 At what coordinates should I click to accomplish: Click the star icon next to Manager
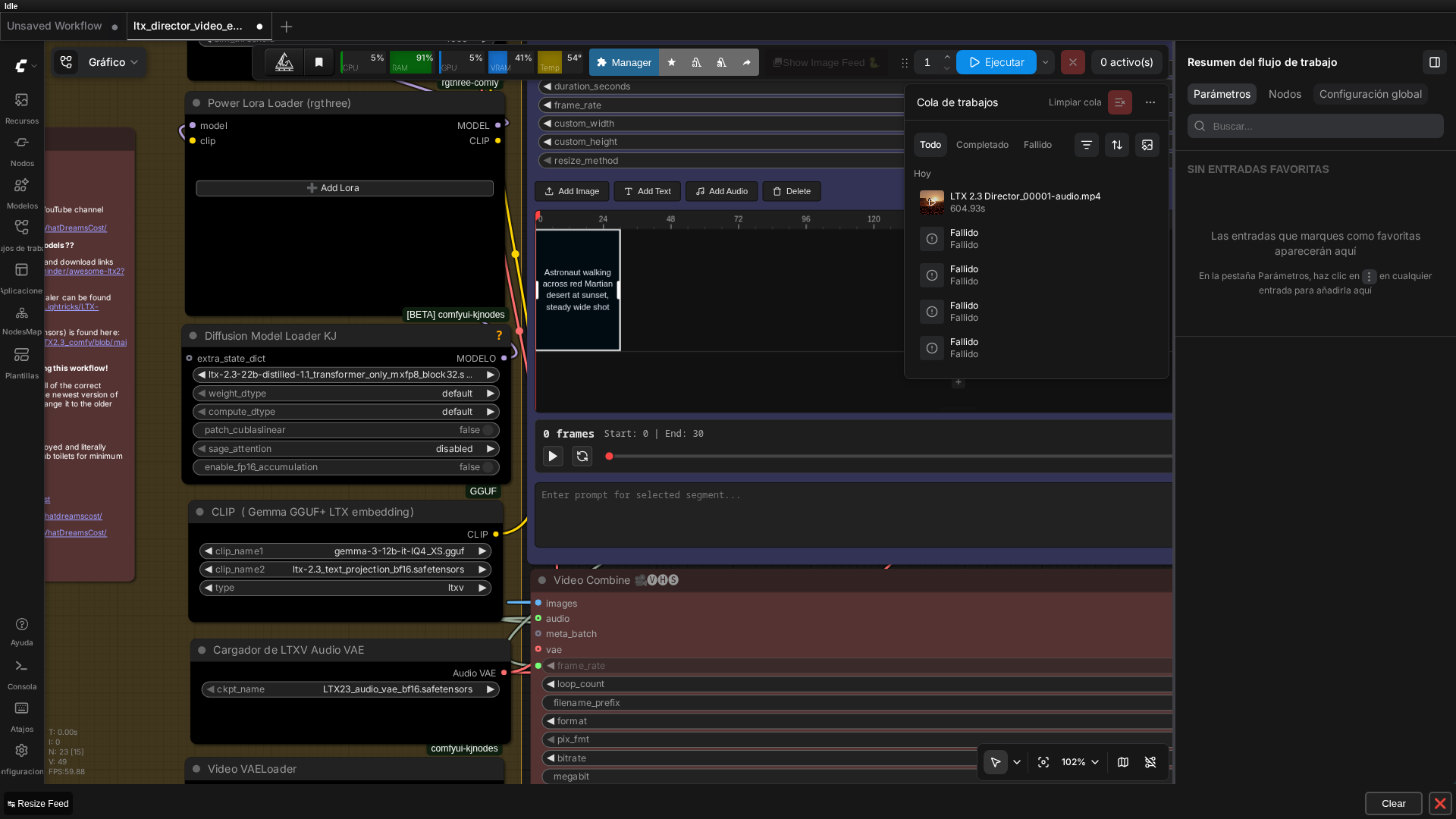(671, 62)
